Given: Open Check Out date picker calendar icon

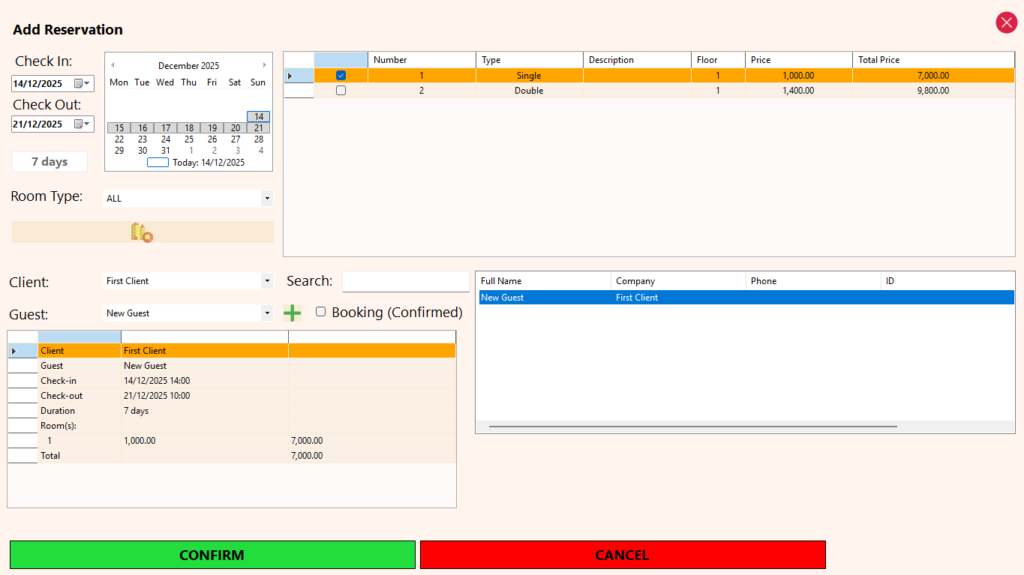Looking at the screenshot, I should (82, 125).
